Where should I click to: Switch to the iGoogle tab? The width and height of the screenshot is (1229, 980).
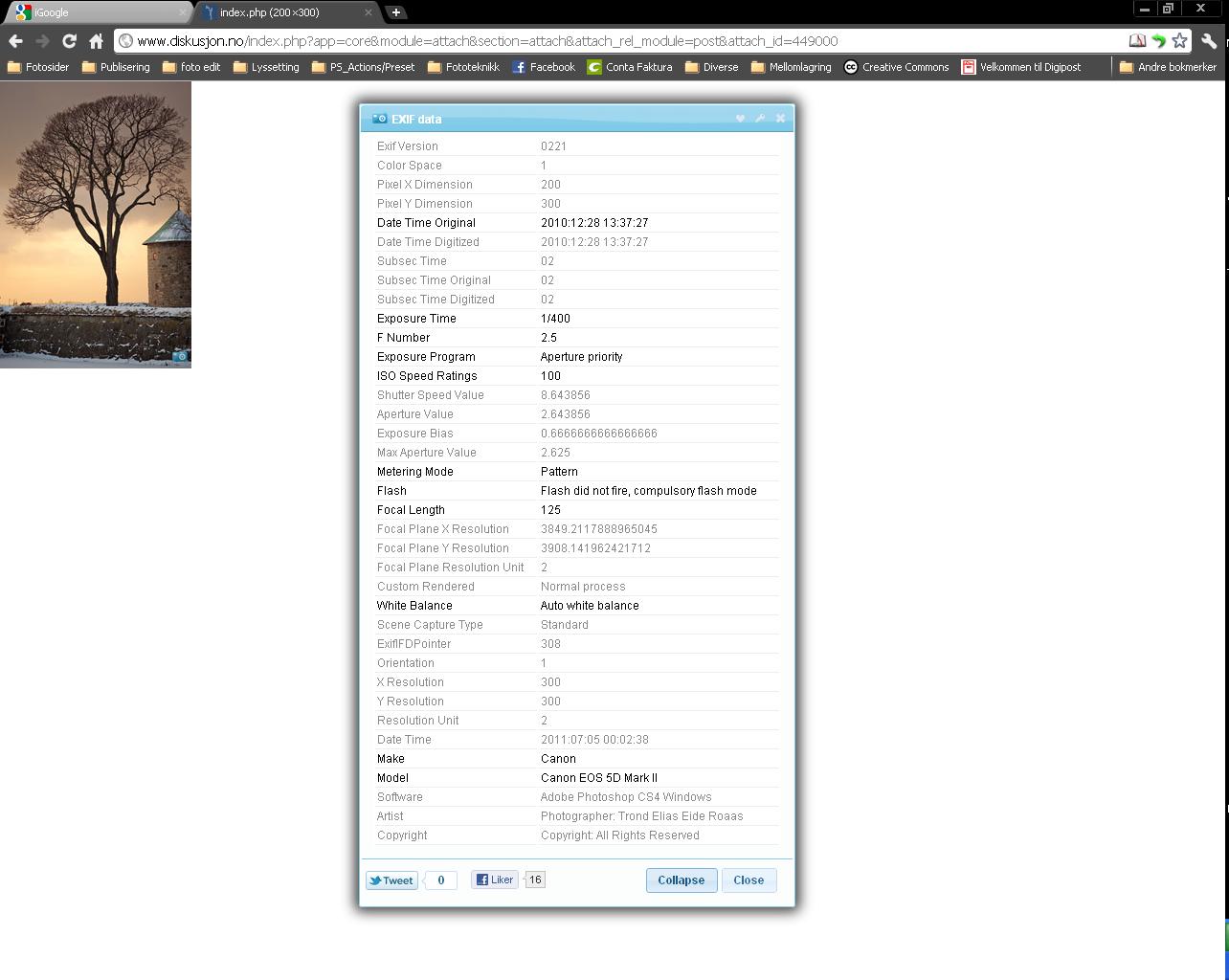(96, 12)
